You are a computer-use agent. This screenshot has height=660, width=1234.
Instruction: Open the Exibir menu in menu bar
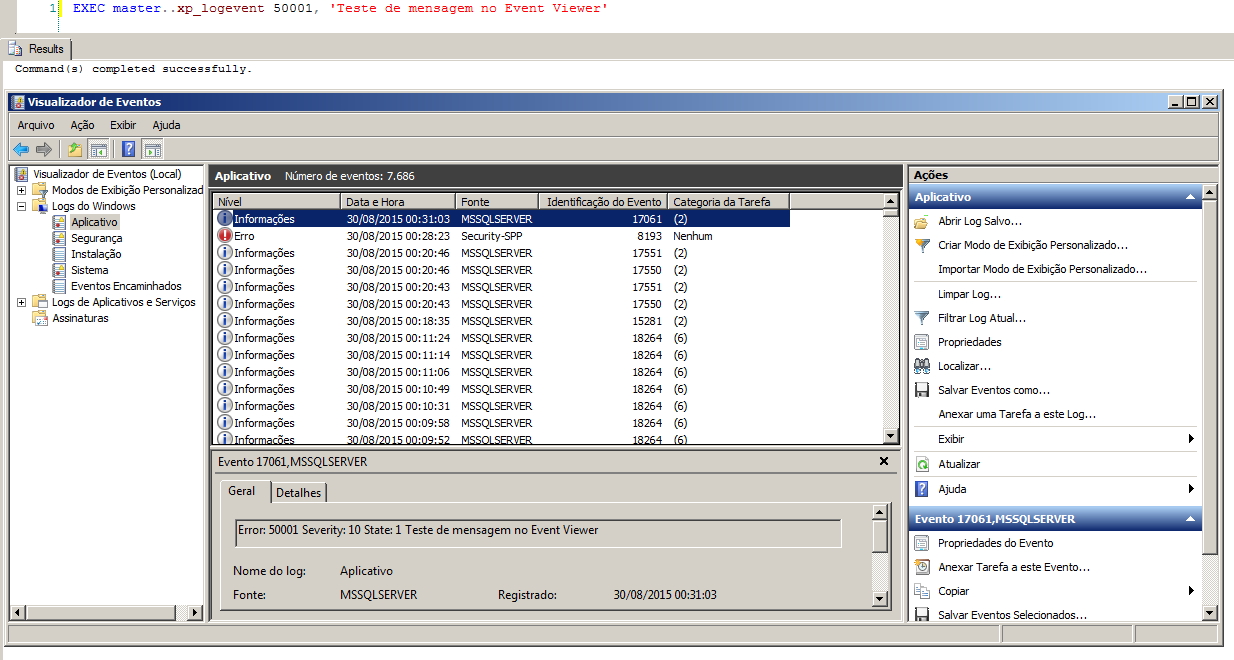(123, 125)
